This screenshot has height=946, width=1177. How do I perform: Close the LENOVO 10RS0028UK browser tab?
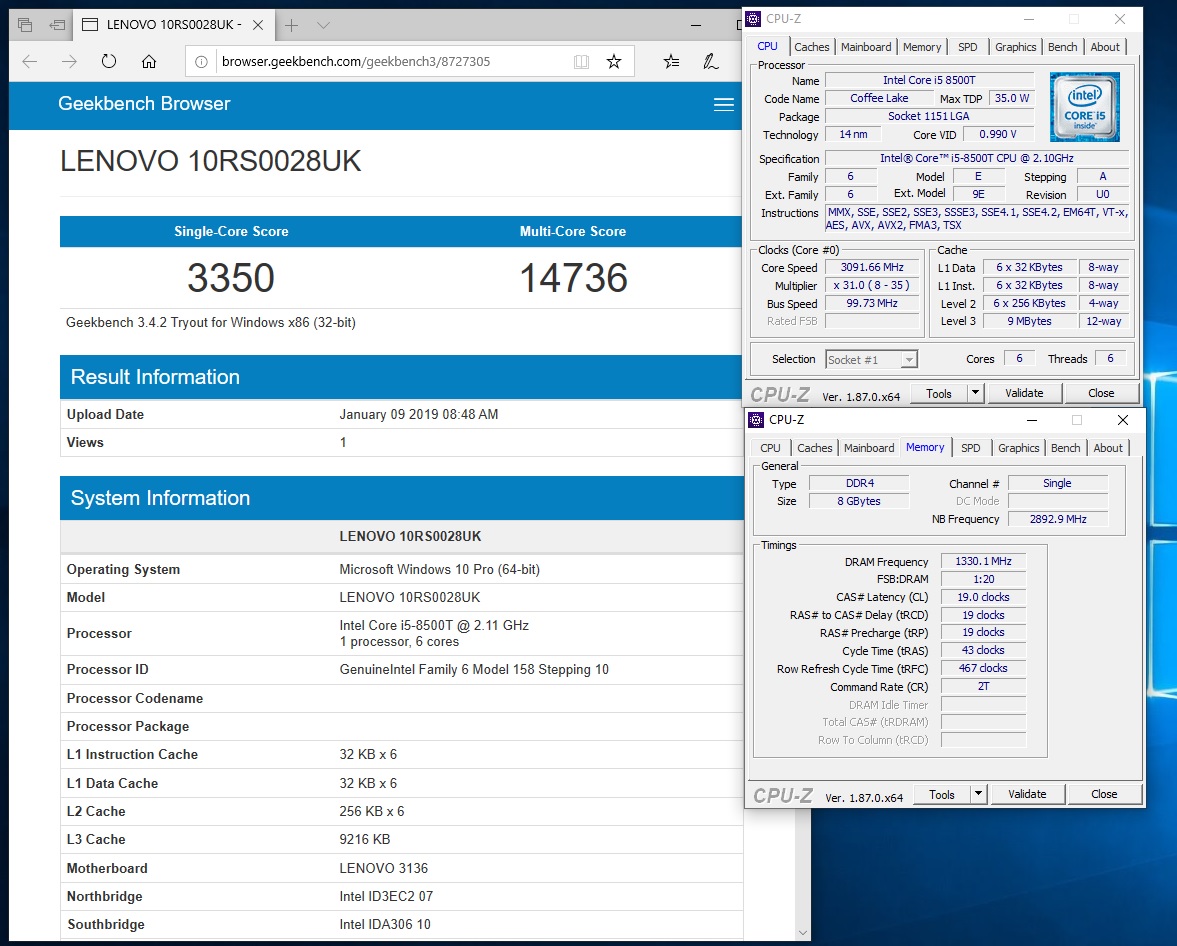pyautogui.click(x=257, y=25)
